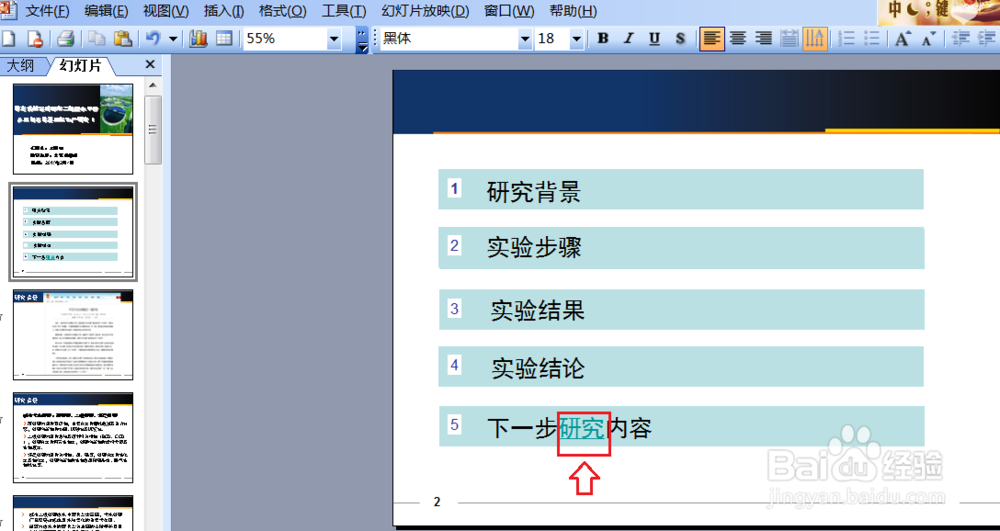Decrease font size with small A icon
The height and width of the screenshot is (531, 1000).
[929, 39]
